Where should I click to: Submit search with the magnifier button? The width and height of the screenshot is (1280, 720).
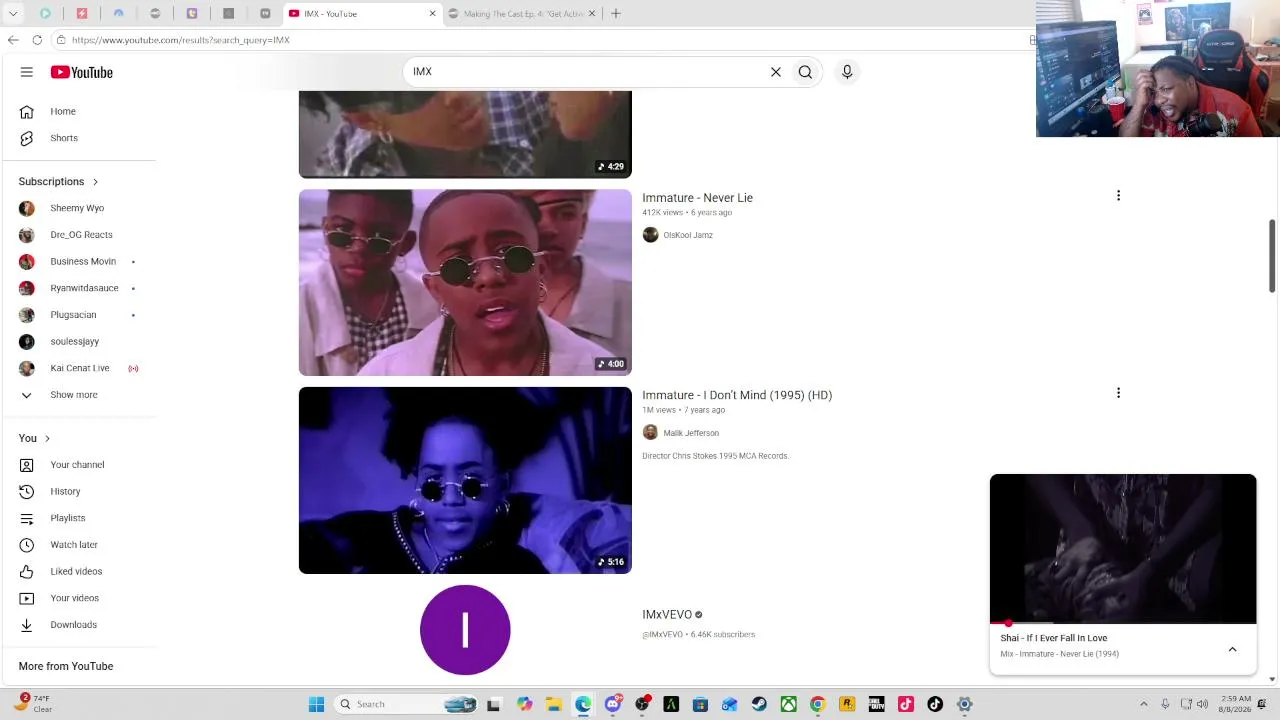805,72
